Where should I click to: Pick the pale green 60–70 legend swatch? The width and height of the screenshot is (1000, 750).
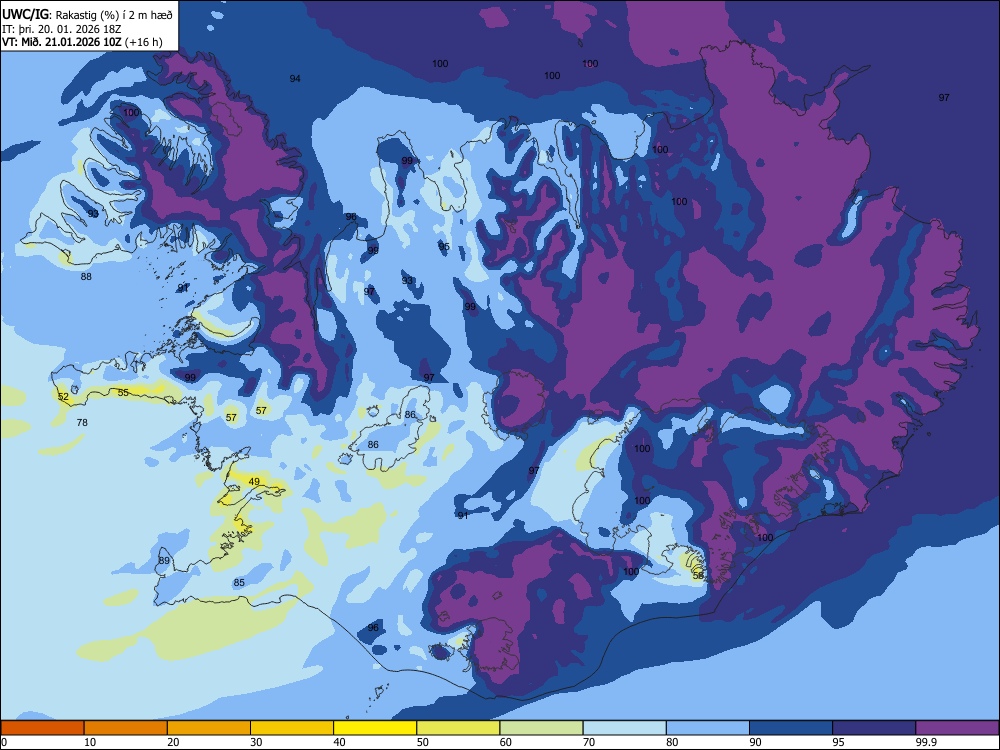[541, 728]
